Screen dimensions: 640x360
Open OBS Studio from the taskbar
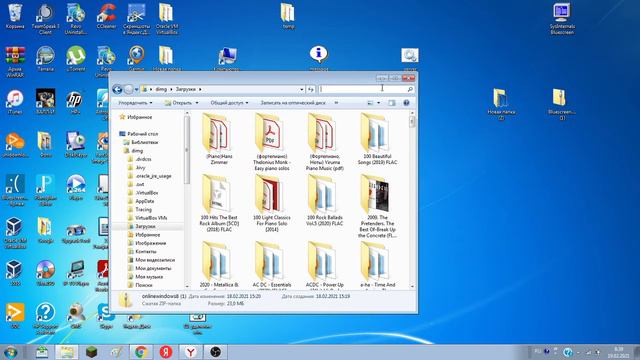coord(216,352)
